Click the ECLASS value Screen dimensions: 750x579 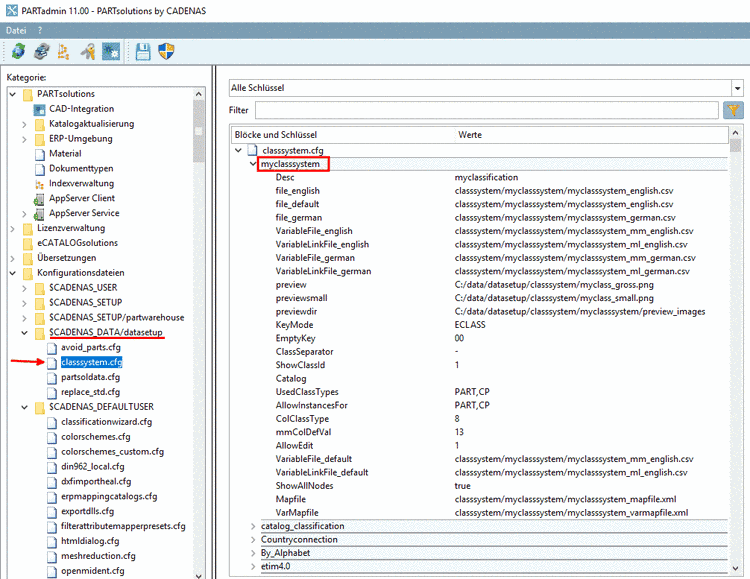(470, 325)
